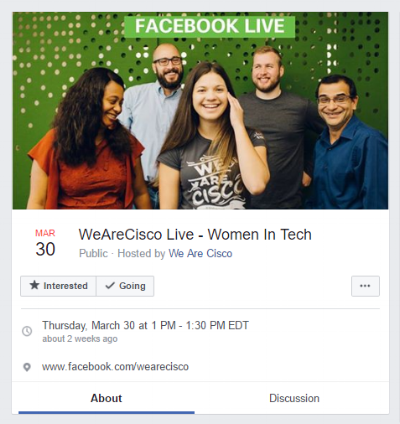Screen dimensions: 400x424
Task: Click the MAR 30 date badge
Action: tap(45, 244)
